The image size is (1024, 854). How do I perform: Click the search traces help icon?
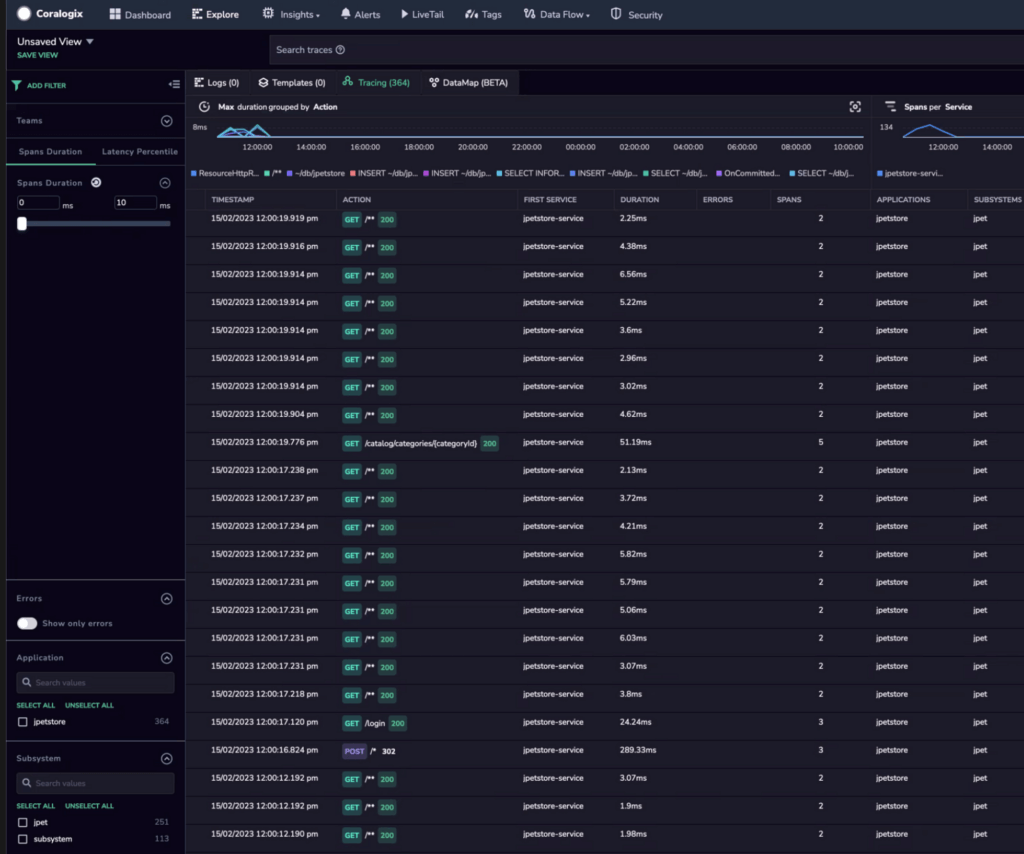(x=340, y=50)
